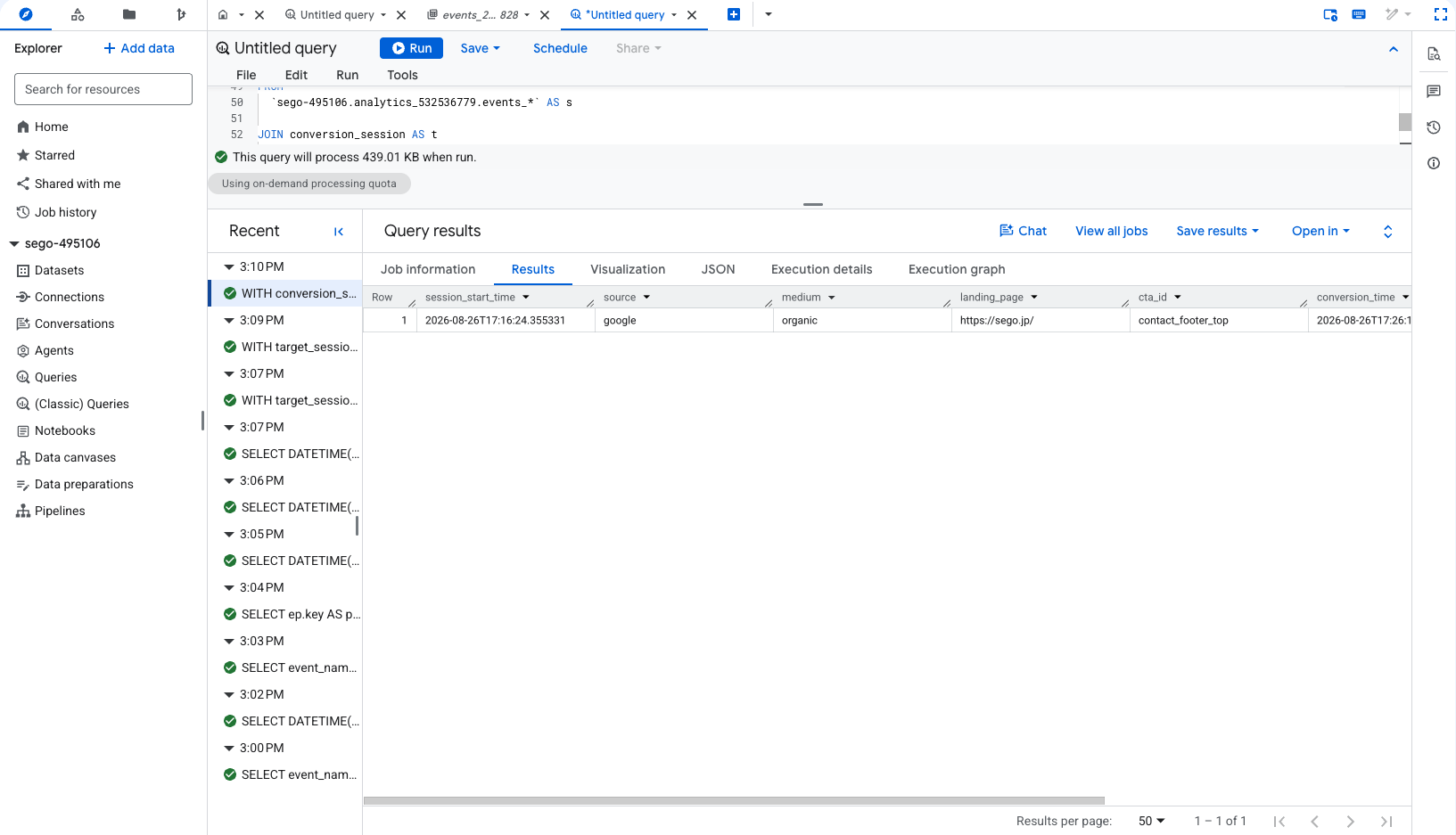Switch to JSON tab
The image size is (1456, 835).
[x=718, y=269]
